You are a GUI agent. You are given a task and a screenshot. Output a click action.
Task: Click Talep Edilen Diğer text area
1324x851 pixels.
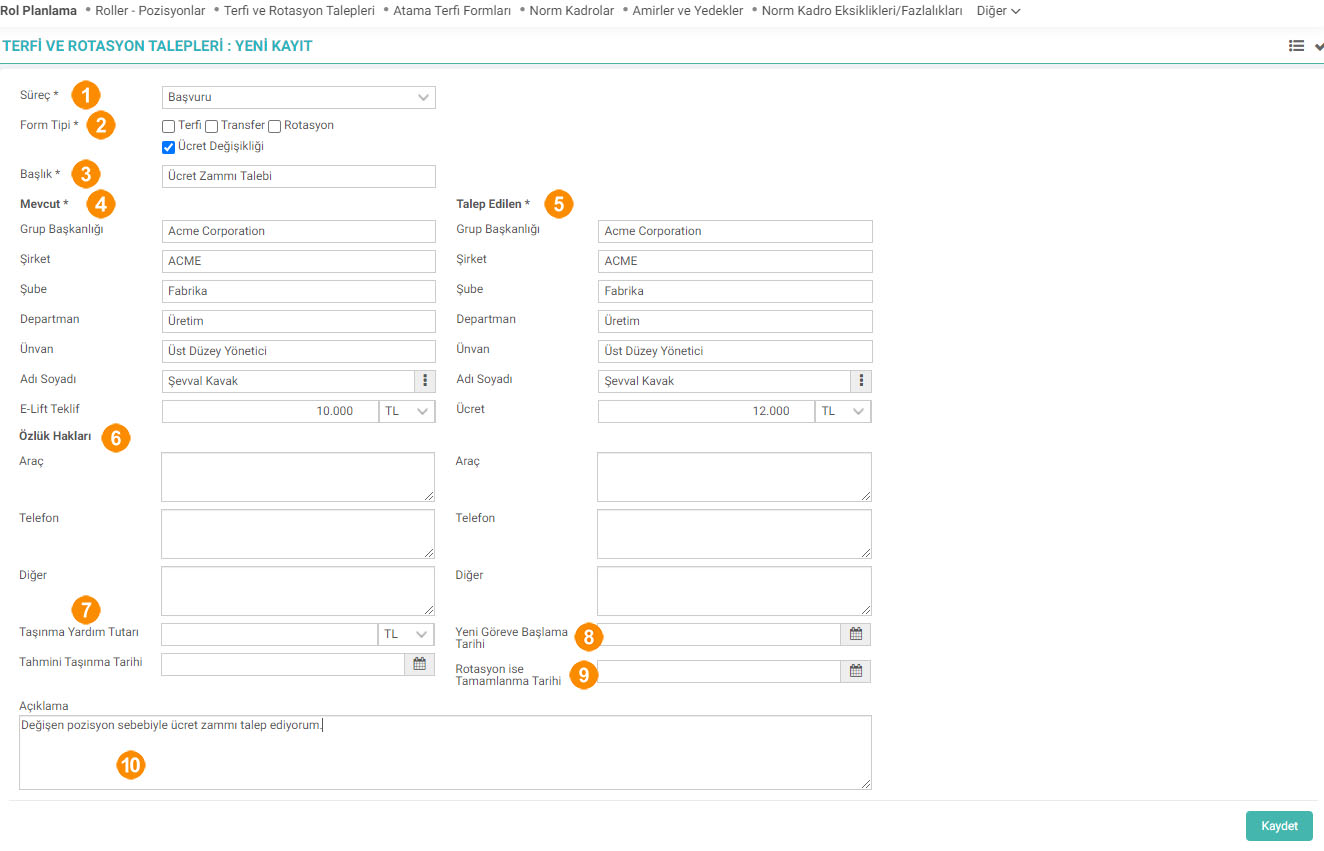[734, 591]
